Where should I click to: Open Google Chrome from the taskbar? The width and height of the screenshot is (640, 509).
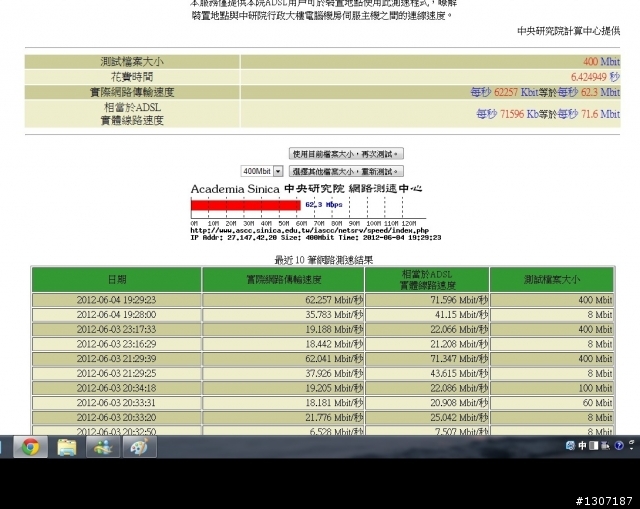click(31, 447)
